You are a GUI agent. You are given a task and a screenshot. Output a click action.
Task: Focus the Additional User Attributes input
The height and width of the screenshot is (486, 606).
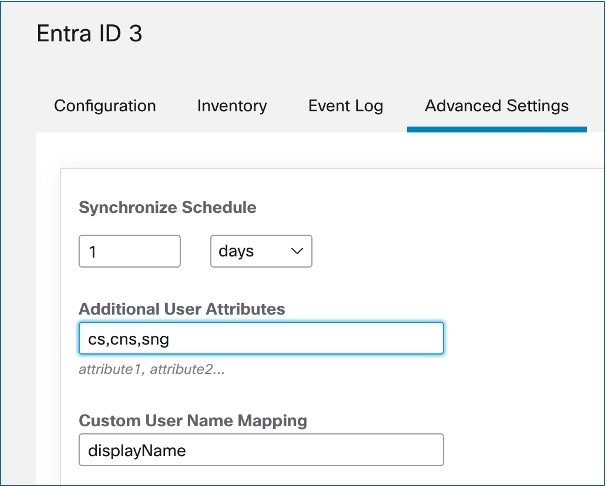click(x=261, y=338)
